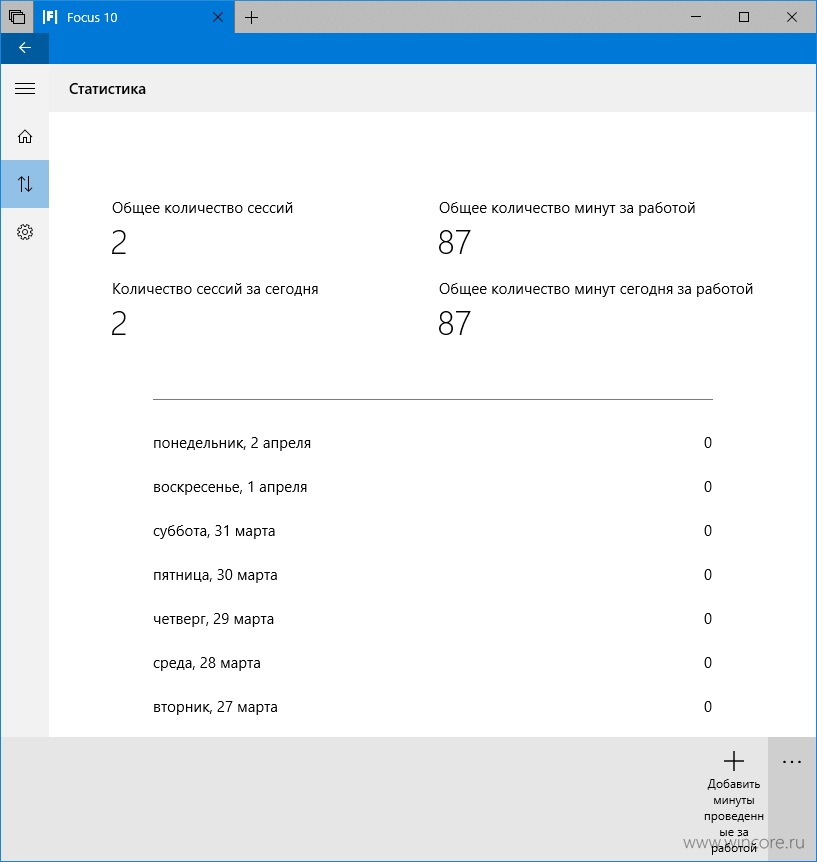Click today's minutes worked value 87
The image size is (817, 862).
point(455,323)
